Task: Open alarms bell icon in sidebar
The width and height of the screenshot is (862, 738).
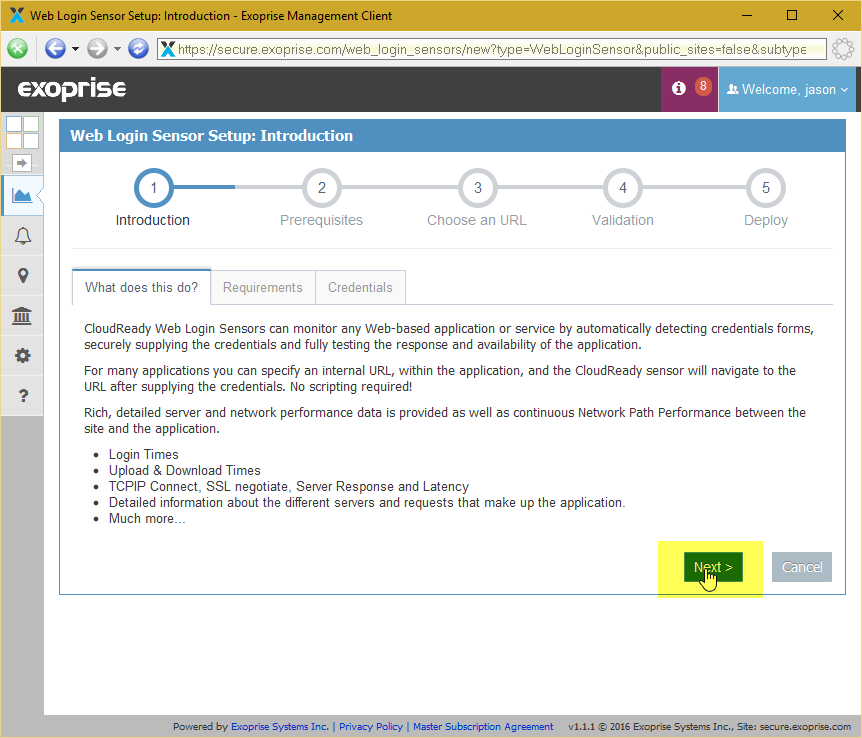Action: point(23,236)
